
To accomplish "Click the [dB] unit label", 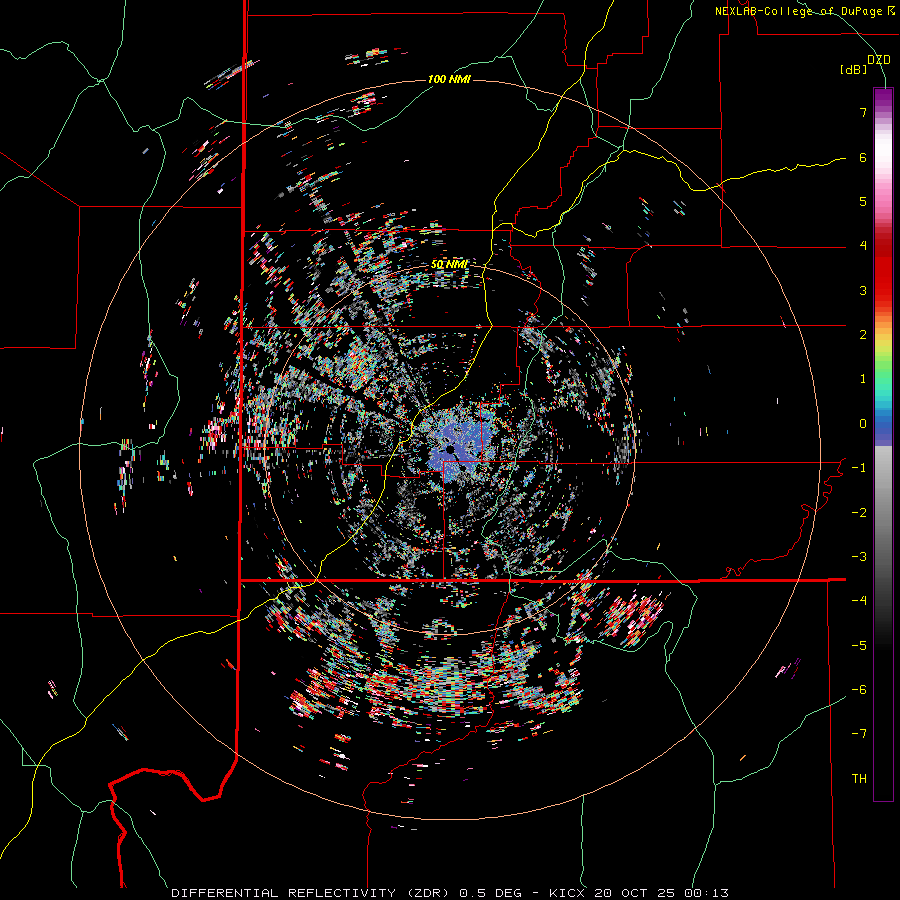I will point(854,70).
